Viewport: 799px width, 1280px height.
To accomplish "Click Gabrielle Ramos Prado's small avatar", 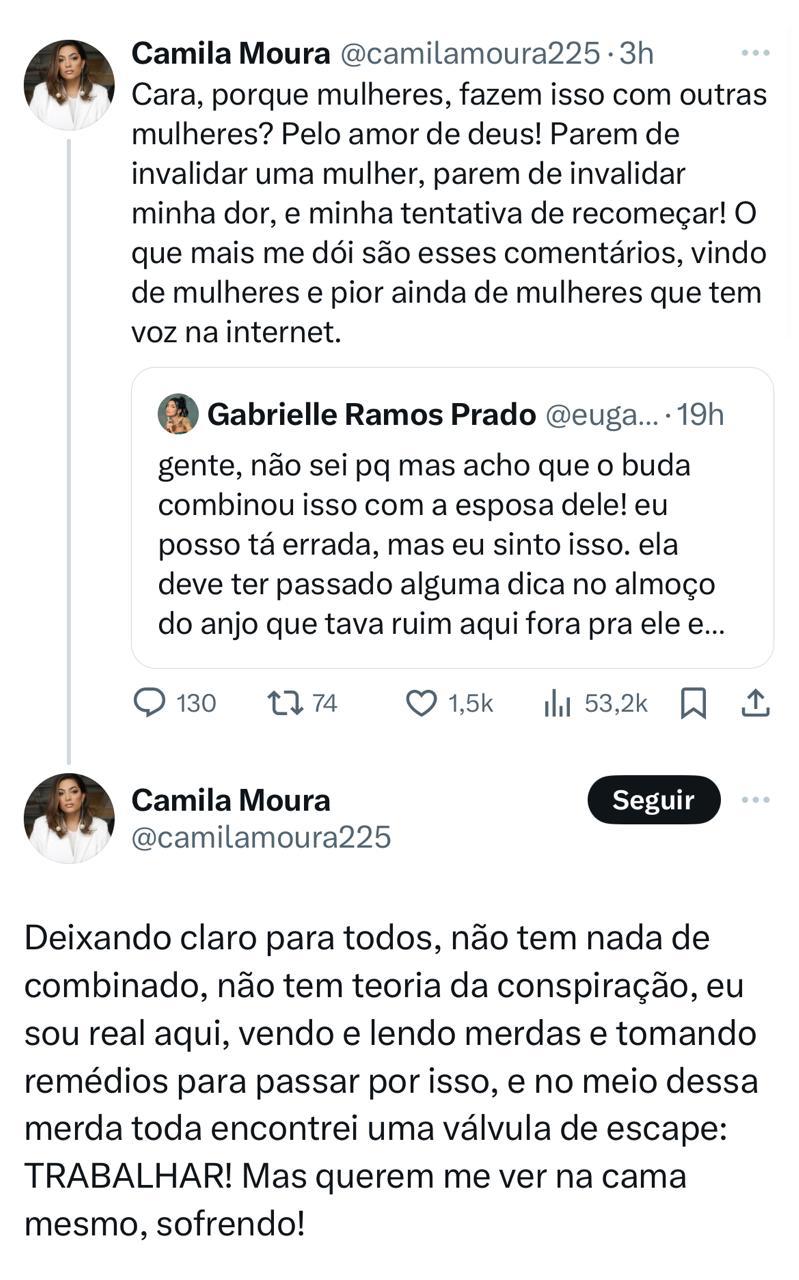I will point(177,414).
